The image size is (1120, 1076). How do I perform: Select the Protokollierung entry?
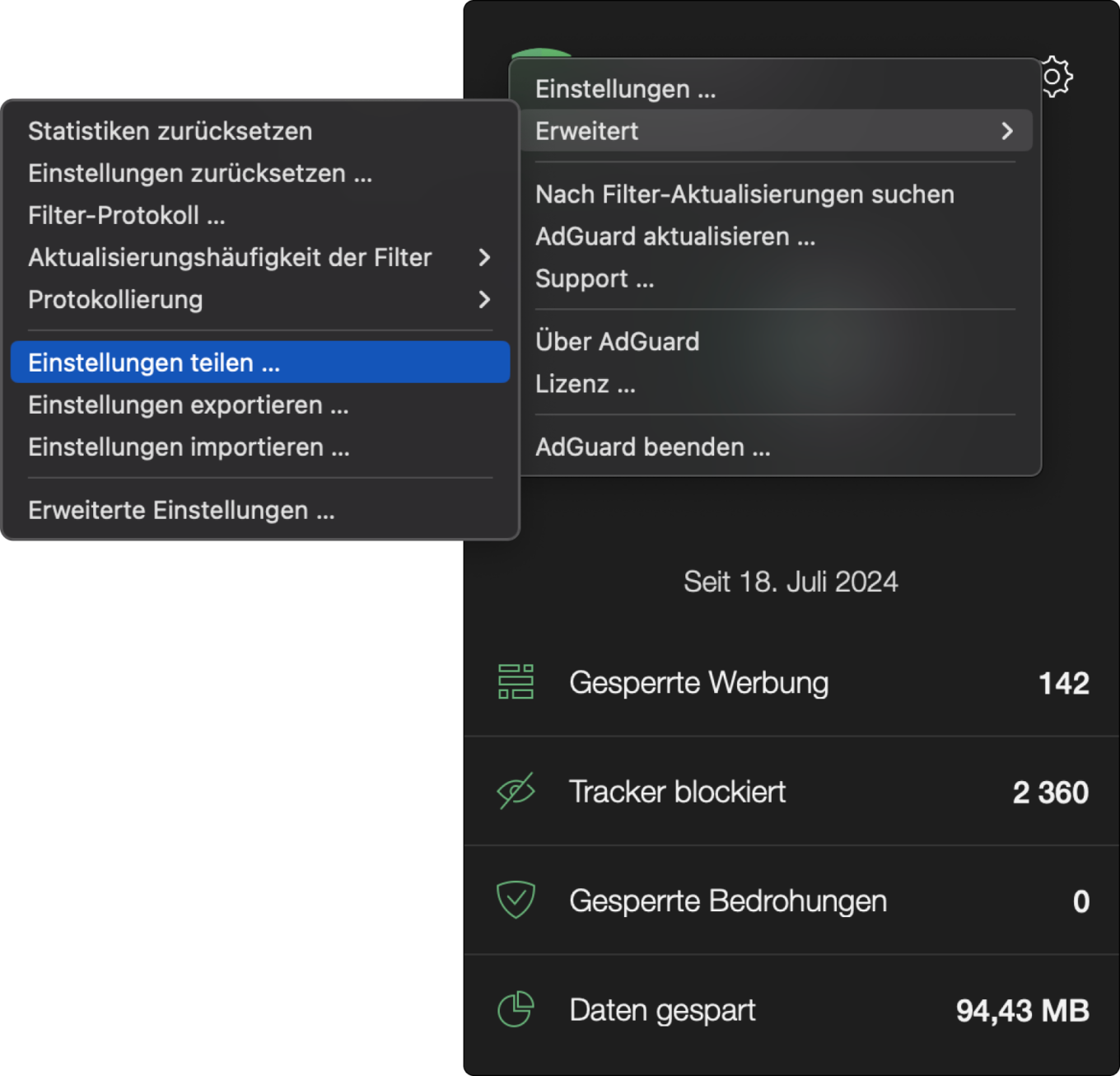(x=260, y=300)
